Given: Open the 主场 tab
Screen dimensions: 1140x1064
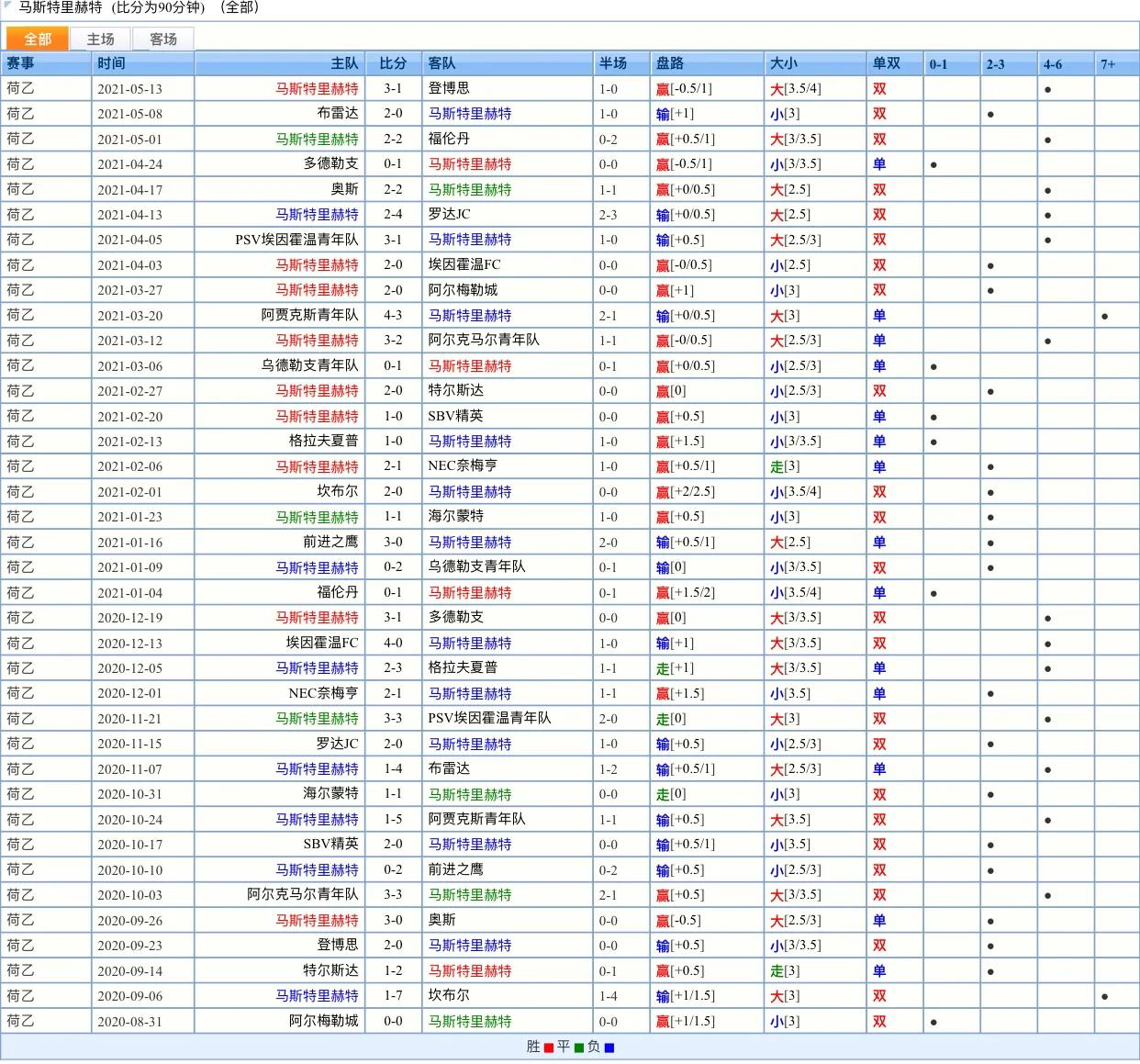Looking at the screenshot, I should 100,39.
